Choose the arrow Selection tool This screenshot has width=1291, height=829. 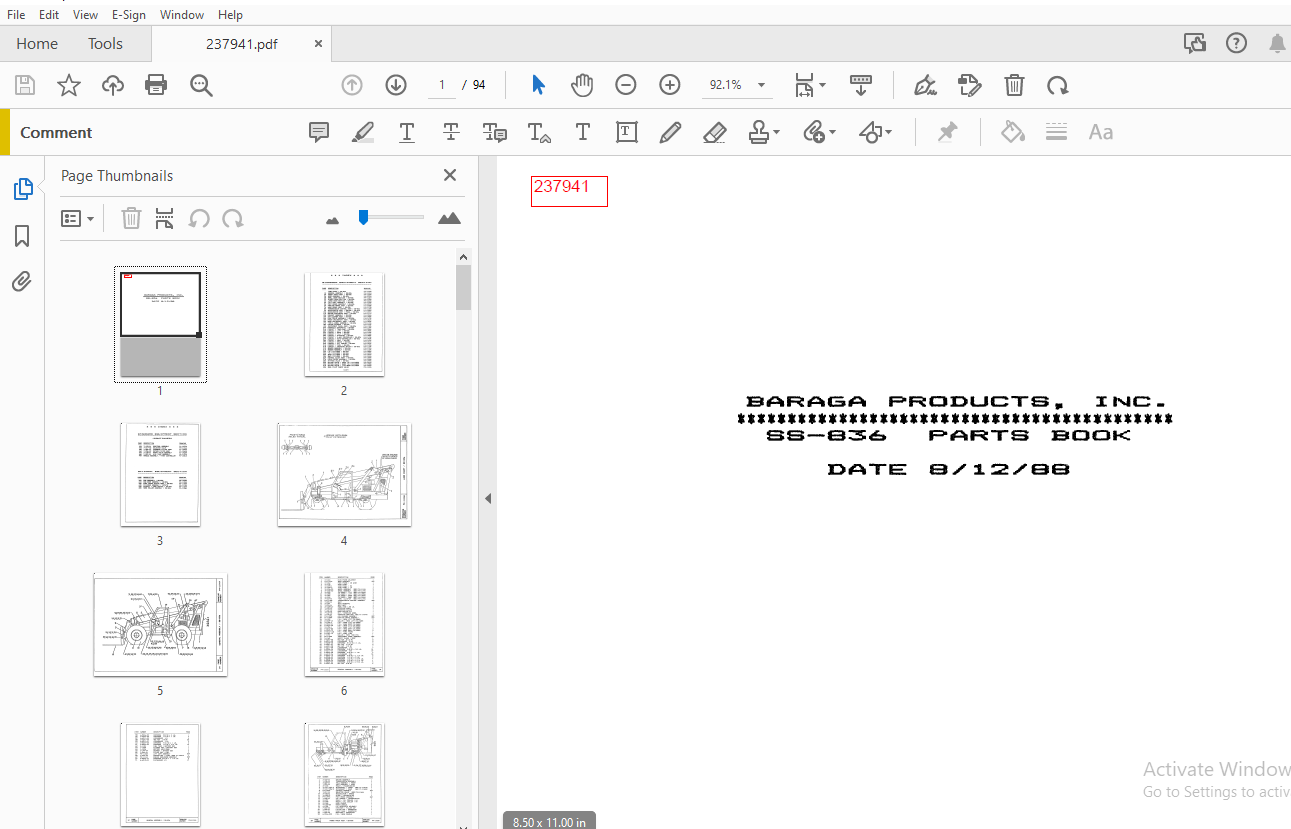(538, 85)
